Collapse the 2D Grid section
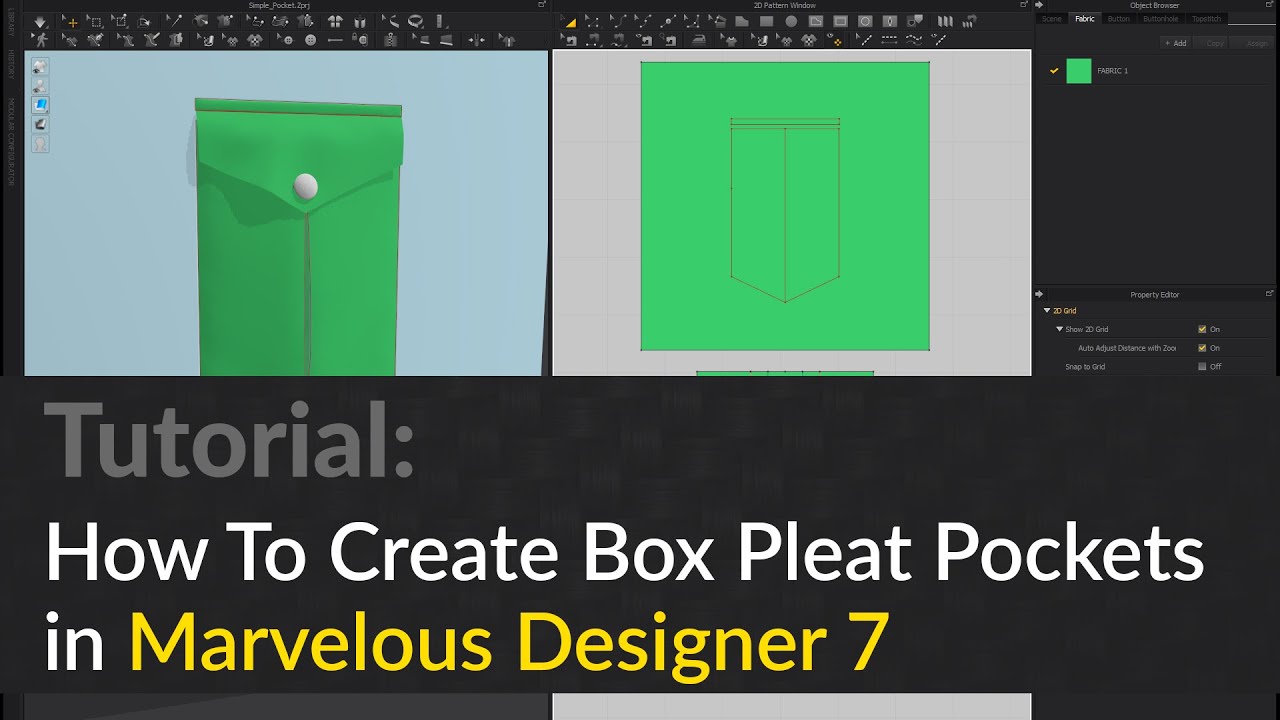The image size is (1280, 720). coord(1047,311)
